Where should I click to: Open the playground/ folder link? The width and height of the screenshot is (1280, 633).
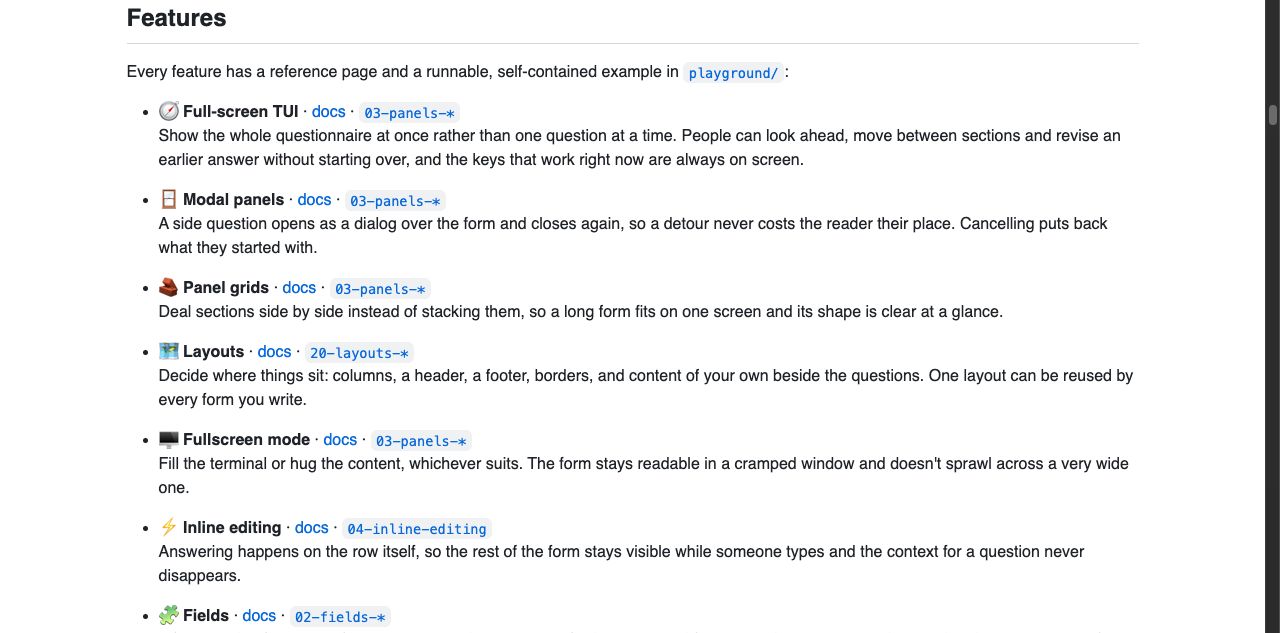(x=734, y=73)
